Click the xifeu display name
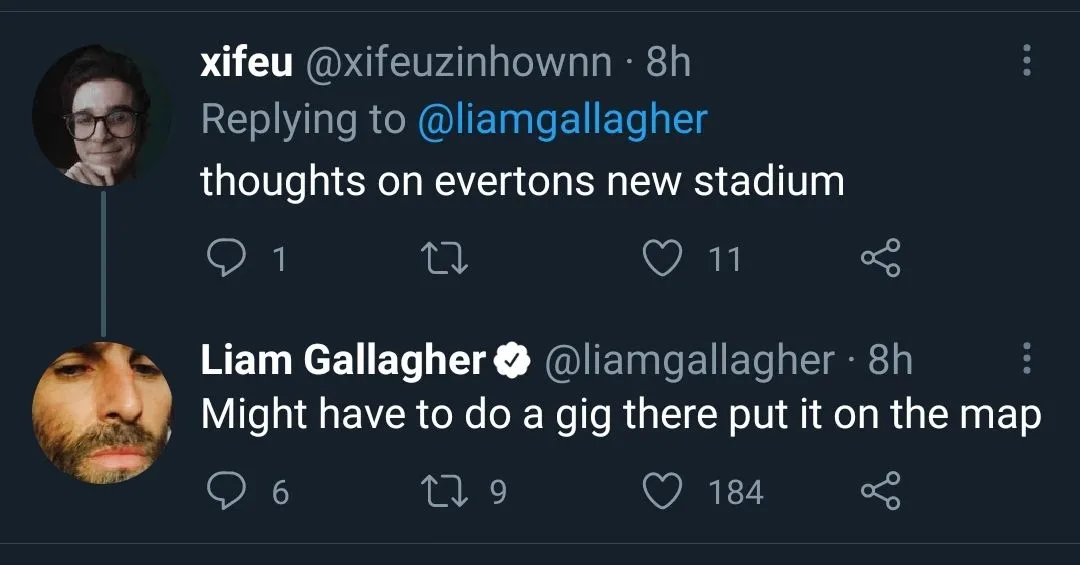 (246, 63)
